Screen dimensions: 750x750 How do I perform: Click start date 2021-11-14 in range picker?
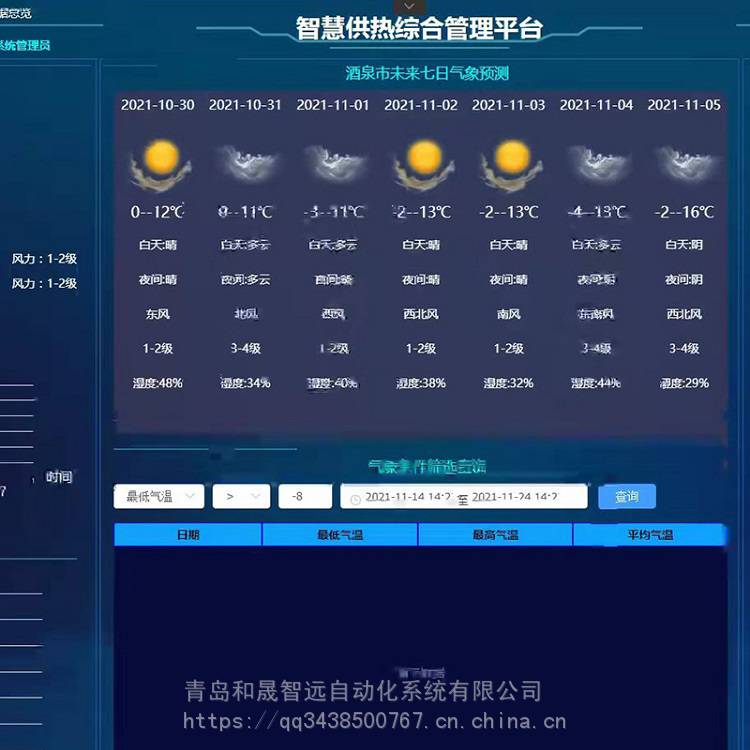click(x=408, y=496)
